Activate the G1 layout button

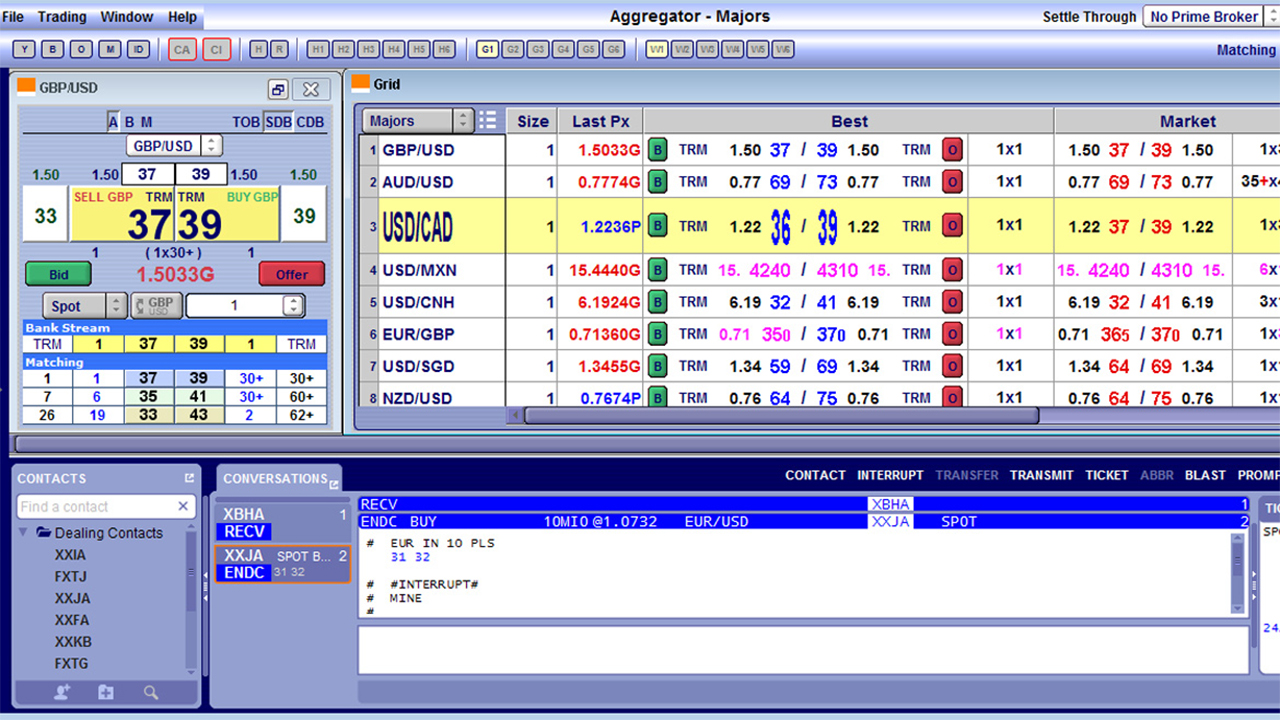pyautogui.click(x=487, y=49)
